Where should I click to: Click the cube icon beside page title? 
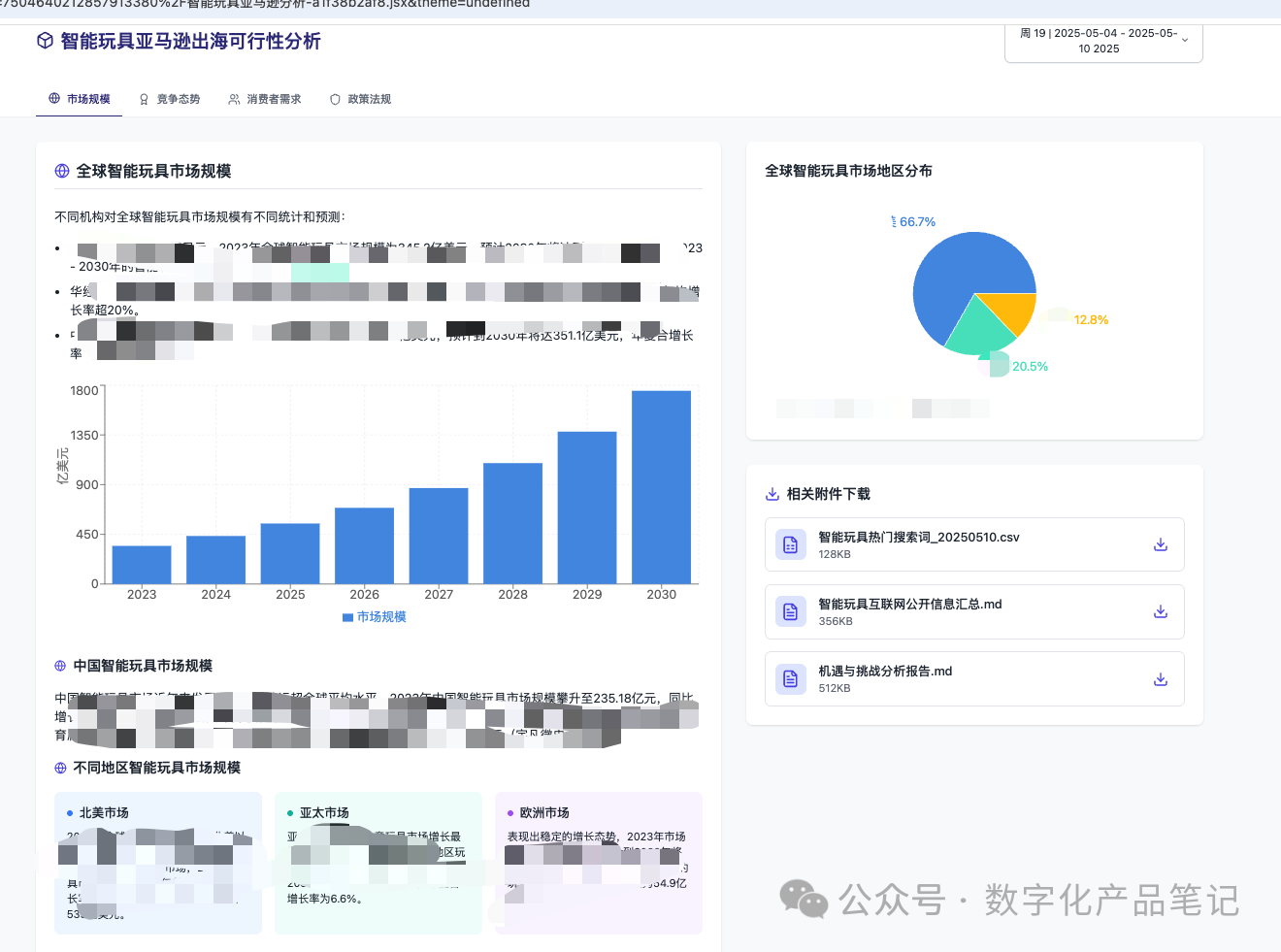[x=45, y=41]
